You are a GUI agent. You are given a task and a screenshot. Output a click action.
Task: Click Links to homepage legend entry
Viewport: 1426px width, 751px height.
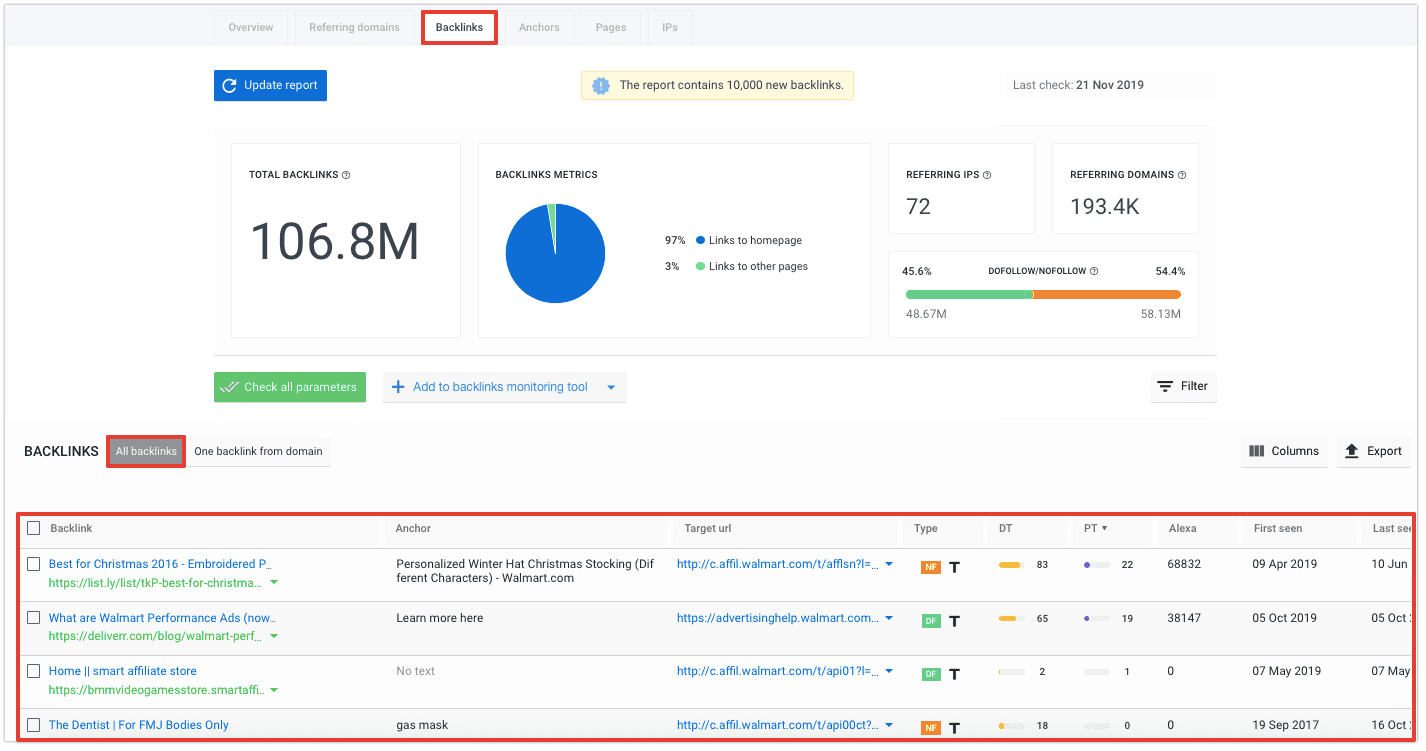point(749,241)
